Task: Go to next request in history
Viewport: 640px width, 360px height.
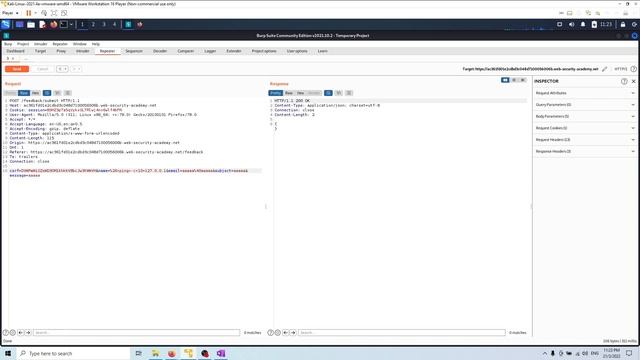Action: point(74,69)
